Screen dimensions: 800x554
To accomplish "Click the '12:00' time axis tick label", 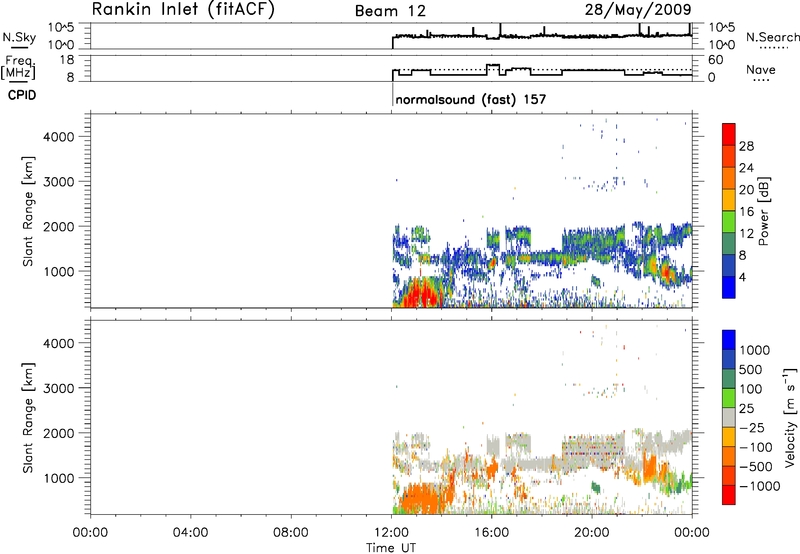I will (x=391, y=533).
